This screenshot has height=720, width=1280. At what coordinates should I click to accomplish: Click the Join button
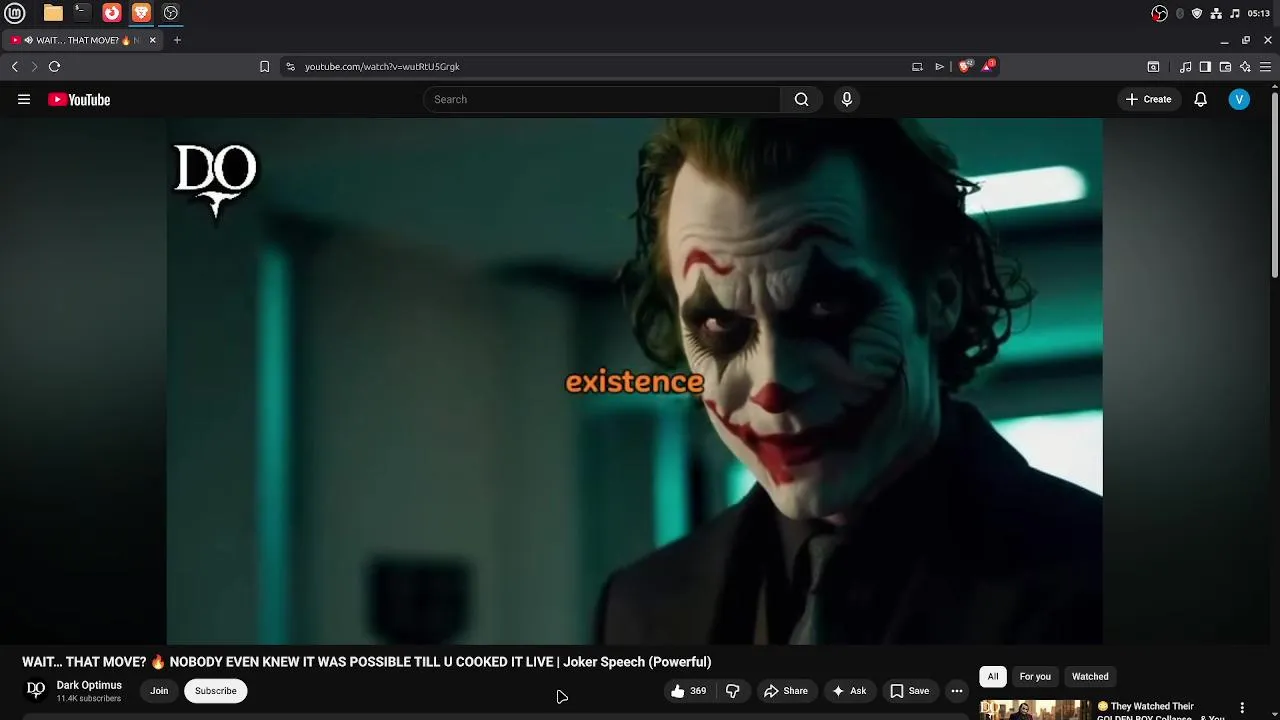coord(159,691)
